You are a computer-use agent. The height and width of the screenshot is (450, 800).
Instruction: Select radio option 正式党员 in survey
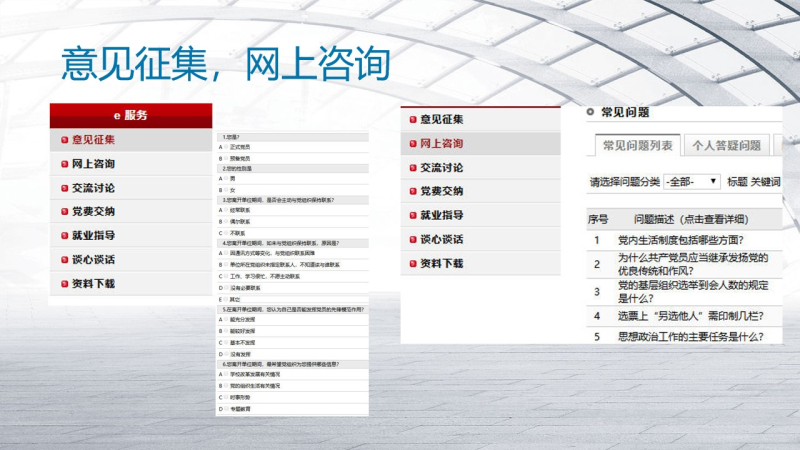pyautogui.click(x=225, y=147)
